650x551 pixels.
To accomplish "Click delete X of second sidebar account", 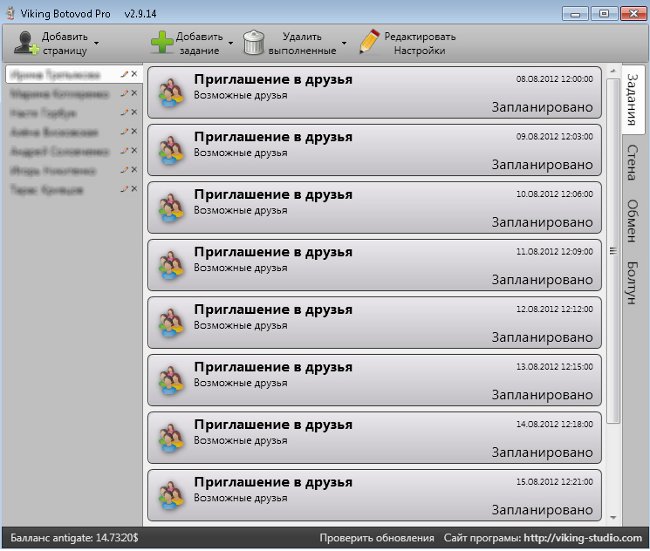I will point(134,93).
